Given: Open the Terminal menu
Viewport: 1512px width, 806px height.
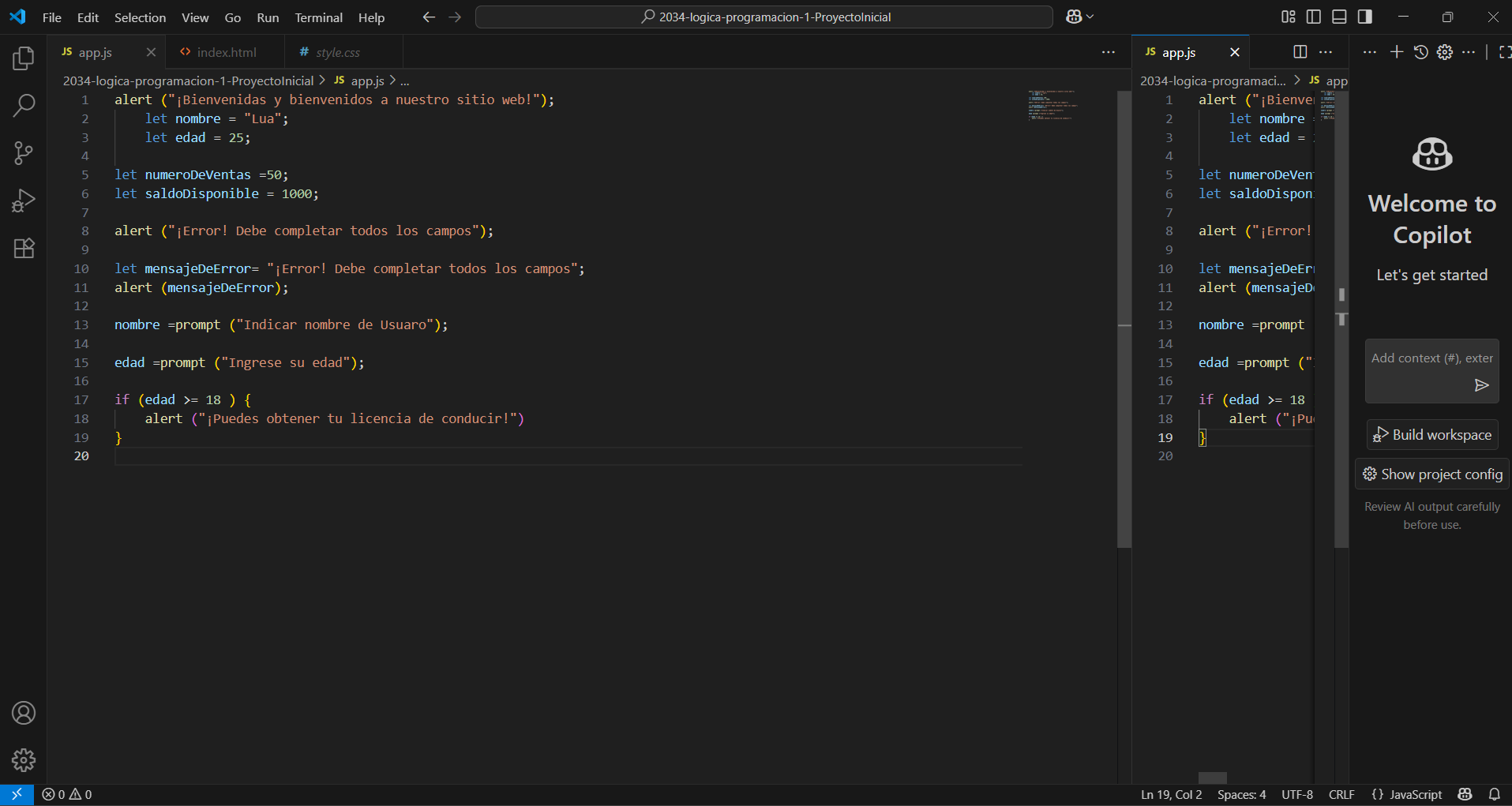Looking at the screenshot, I should click(318, 17).
